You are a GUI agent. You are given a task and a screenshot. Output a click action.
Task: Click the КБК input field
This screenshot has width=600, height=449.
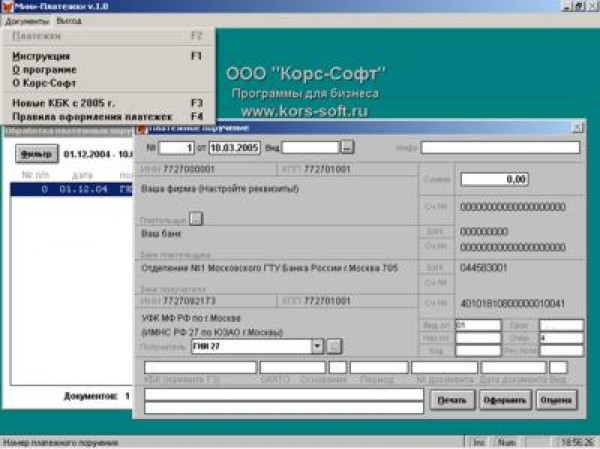click(201, 367)
